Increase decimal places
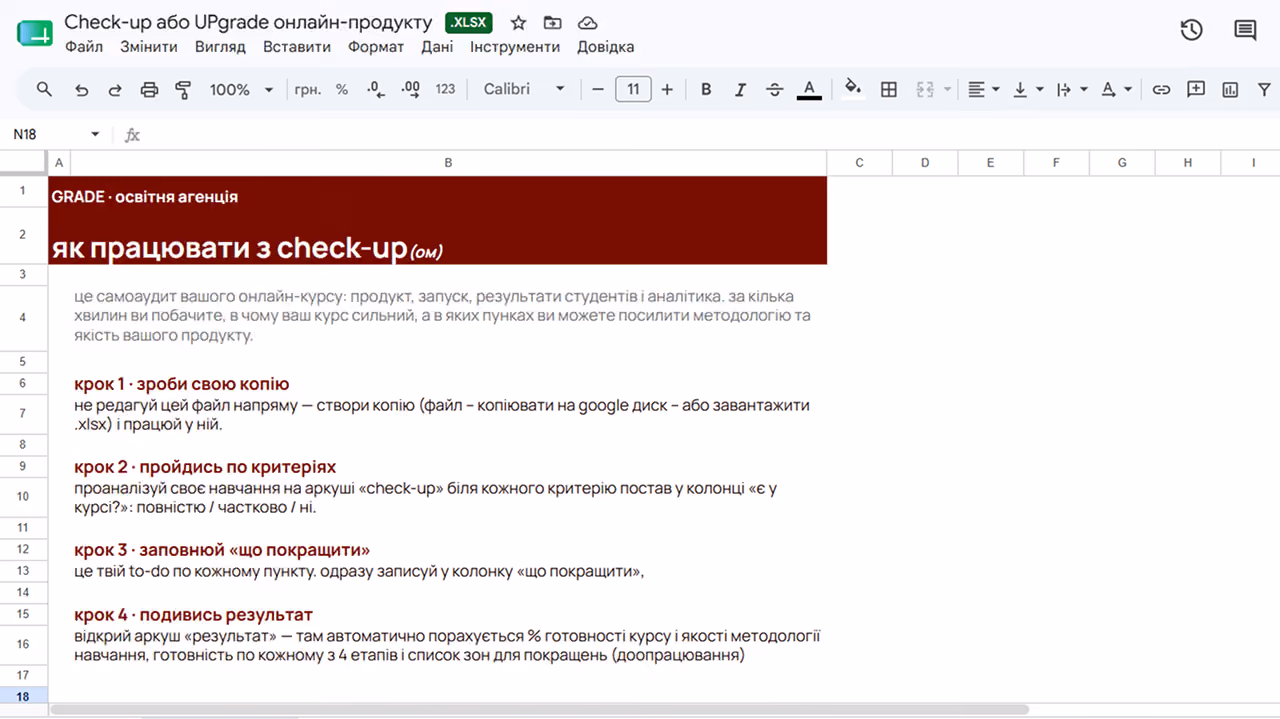Viewport: 1280px width, 719px height. click(x=410, y=89)
